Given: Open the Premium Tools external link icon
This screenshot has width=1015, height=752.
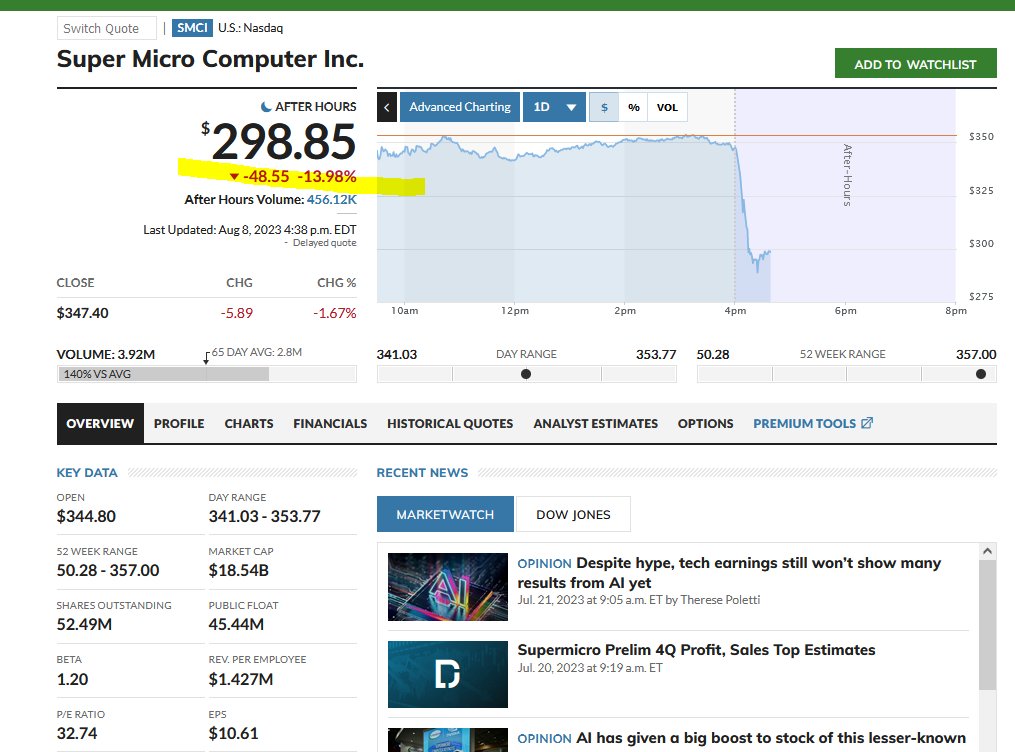Looking at the screenshot, I should click(x=867, y=423).
